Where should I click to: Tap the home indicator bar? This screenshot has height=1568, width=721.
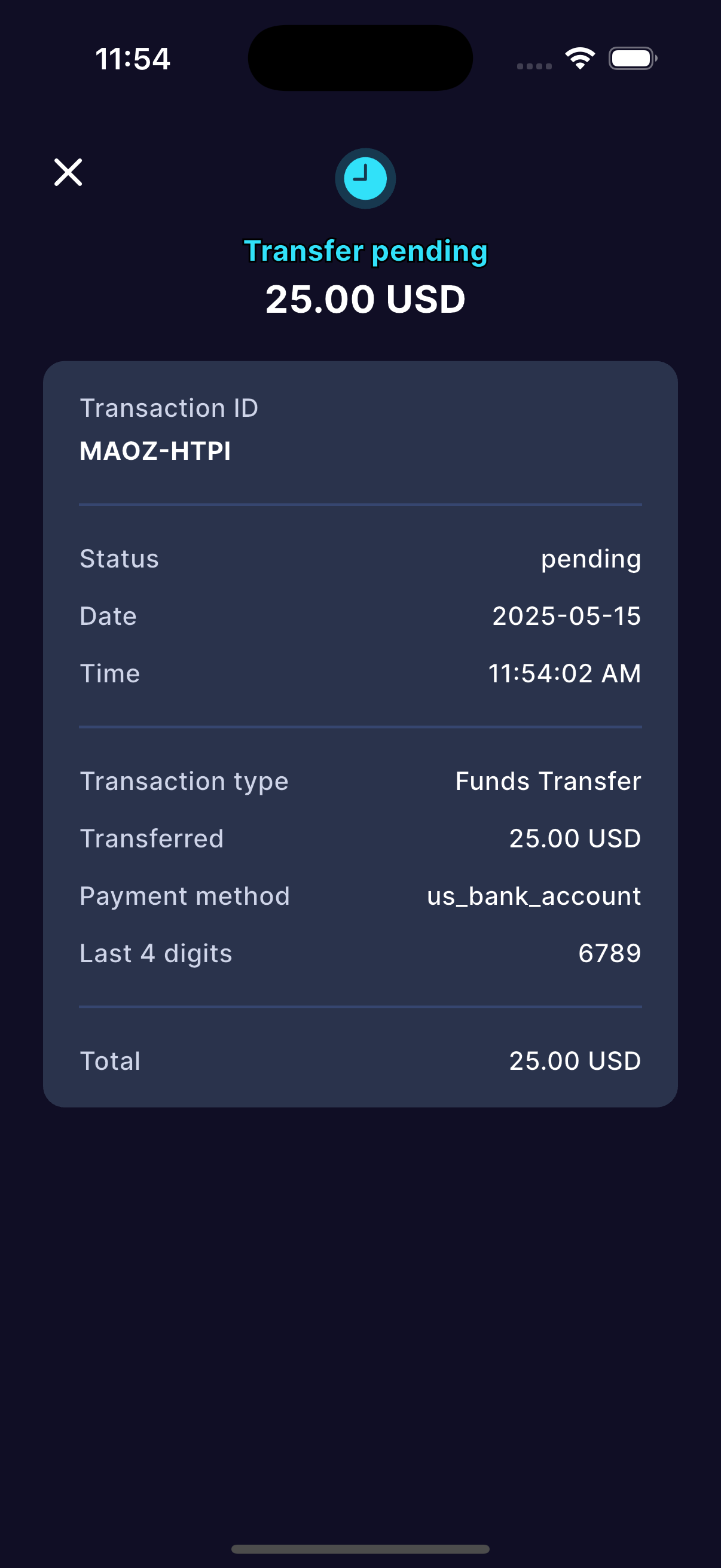tap(360, 1548)
